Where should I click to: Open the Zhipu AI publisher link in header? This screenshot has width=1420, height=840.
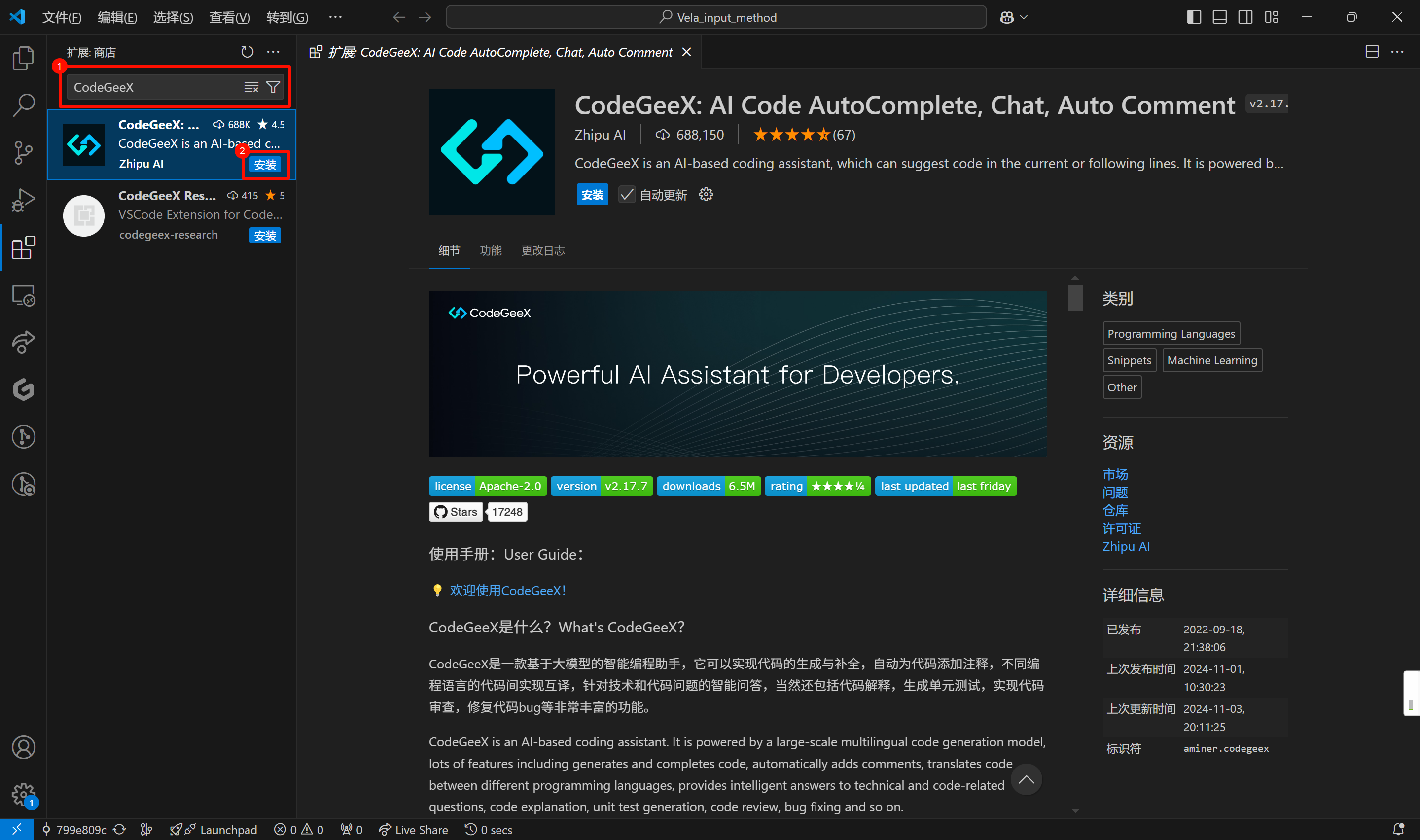[x=600, y=135]
